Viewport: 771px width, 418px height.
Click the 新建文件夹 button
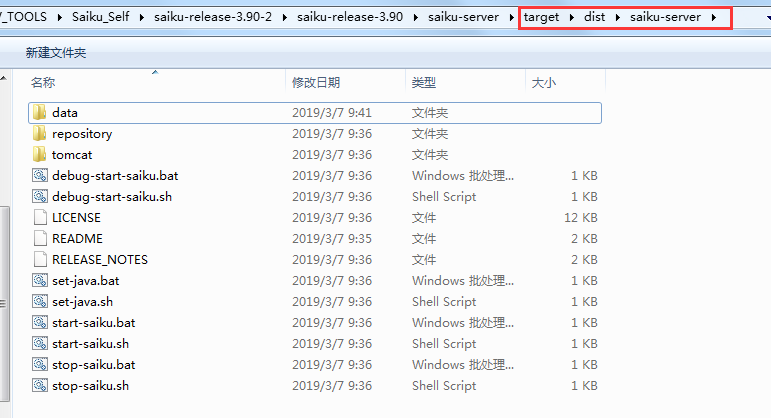pyautogui.click(x=56, y=53)
